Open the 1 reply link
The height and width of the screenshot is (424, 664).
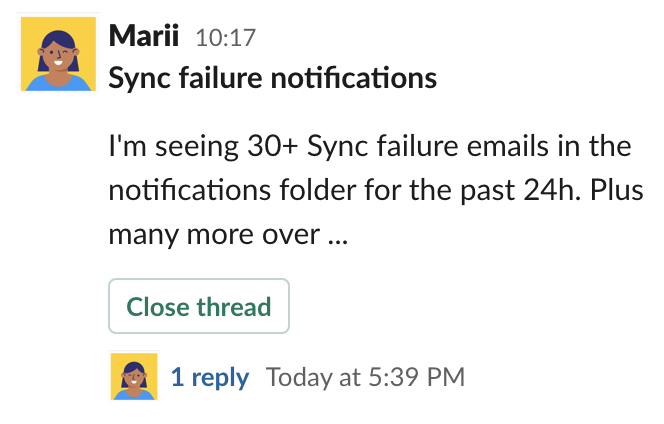[209, 377]
